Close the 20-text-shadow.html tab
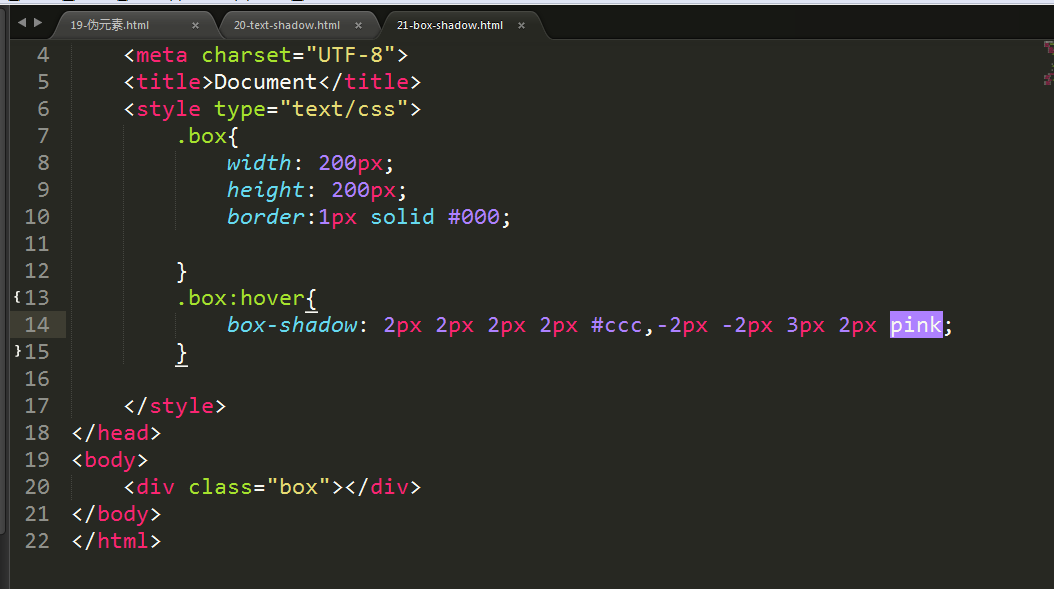 pos(358,26)
